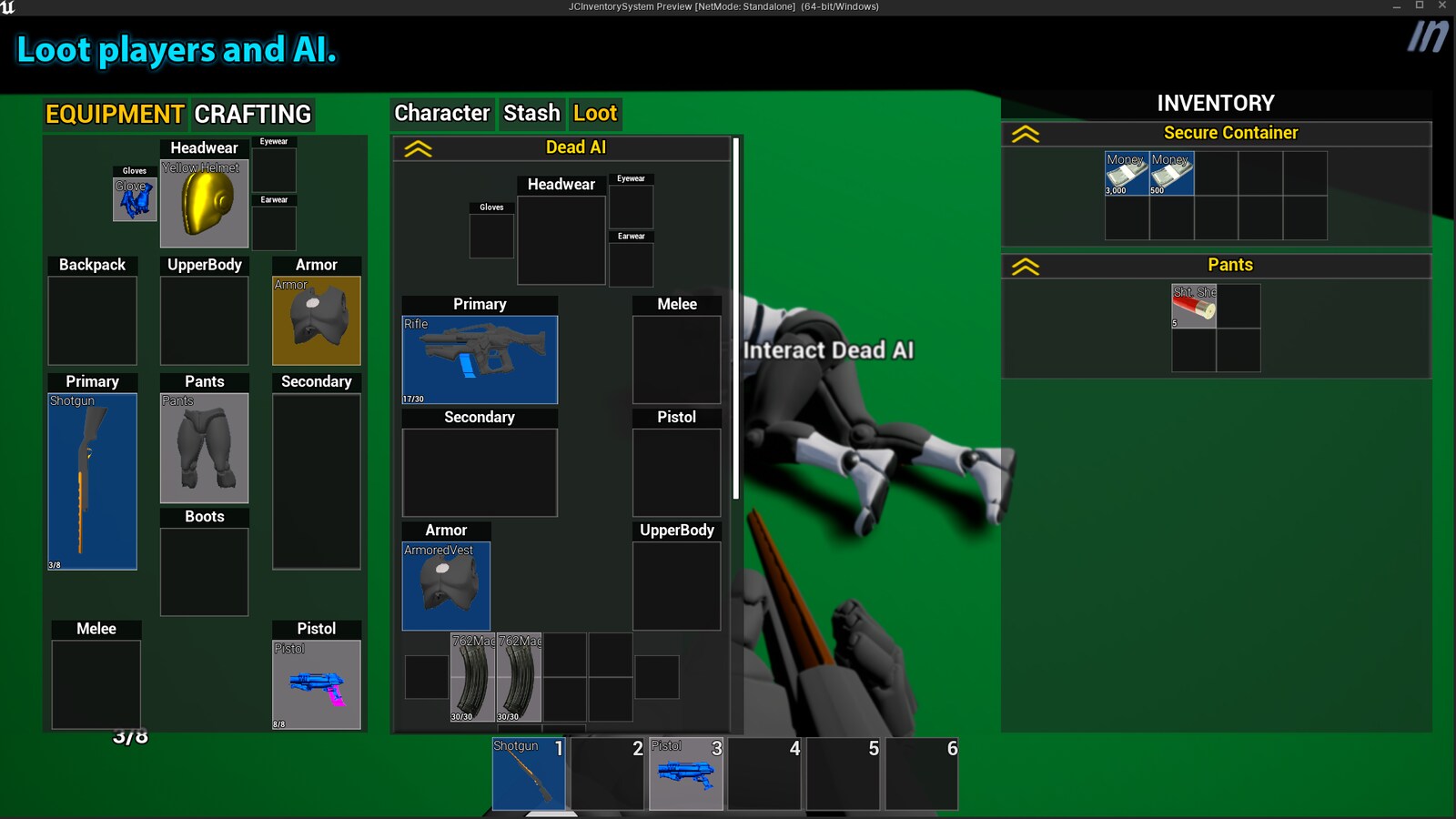Select the Yellow Helmet in the Headwear slot

(204, 200)
